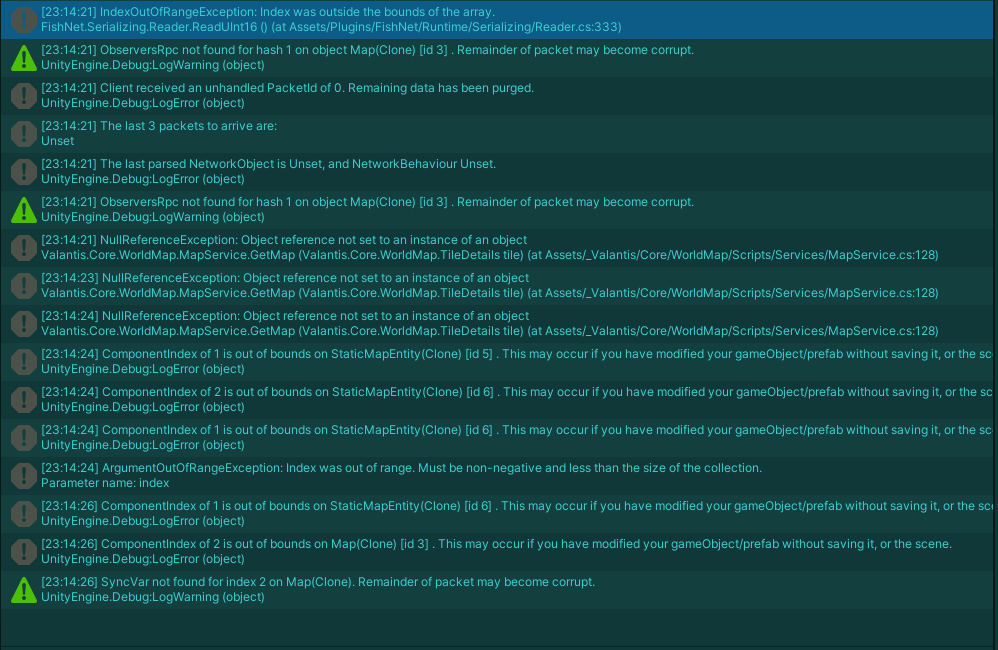
Task: Click the warning triangle beside the second ObserversRpc warning
Action: (23, 209)
